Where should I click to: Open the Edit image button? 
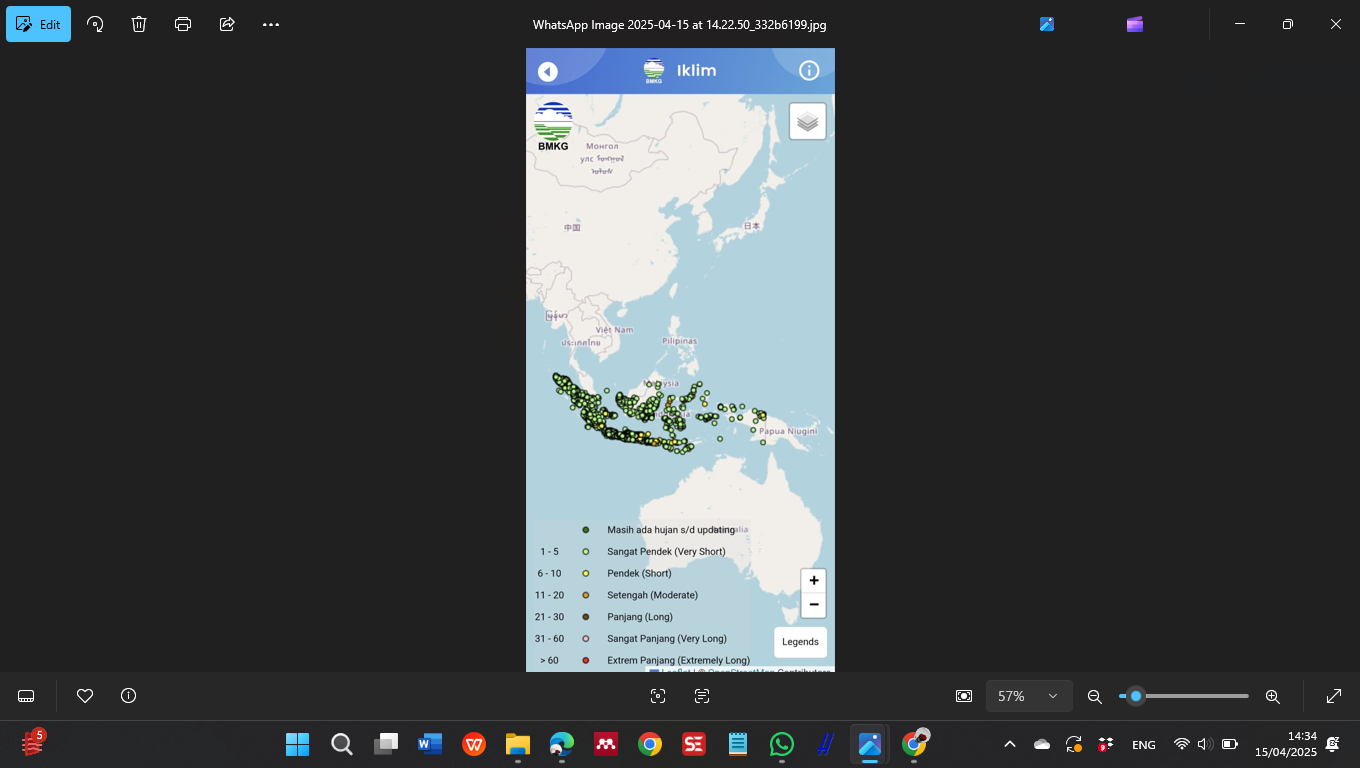tap(38, 24)
